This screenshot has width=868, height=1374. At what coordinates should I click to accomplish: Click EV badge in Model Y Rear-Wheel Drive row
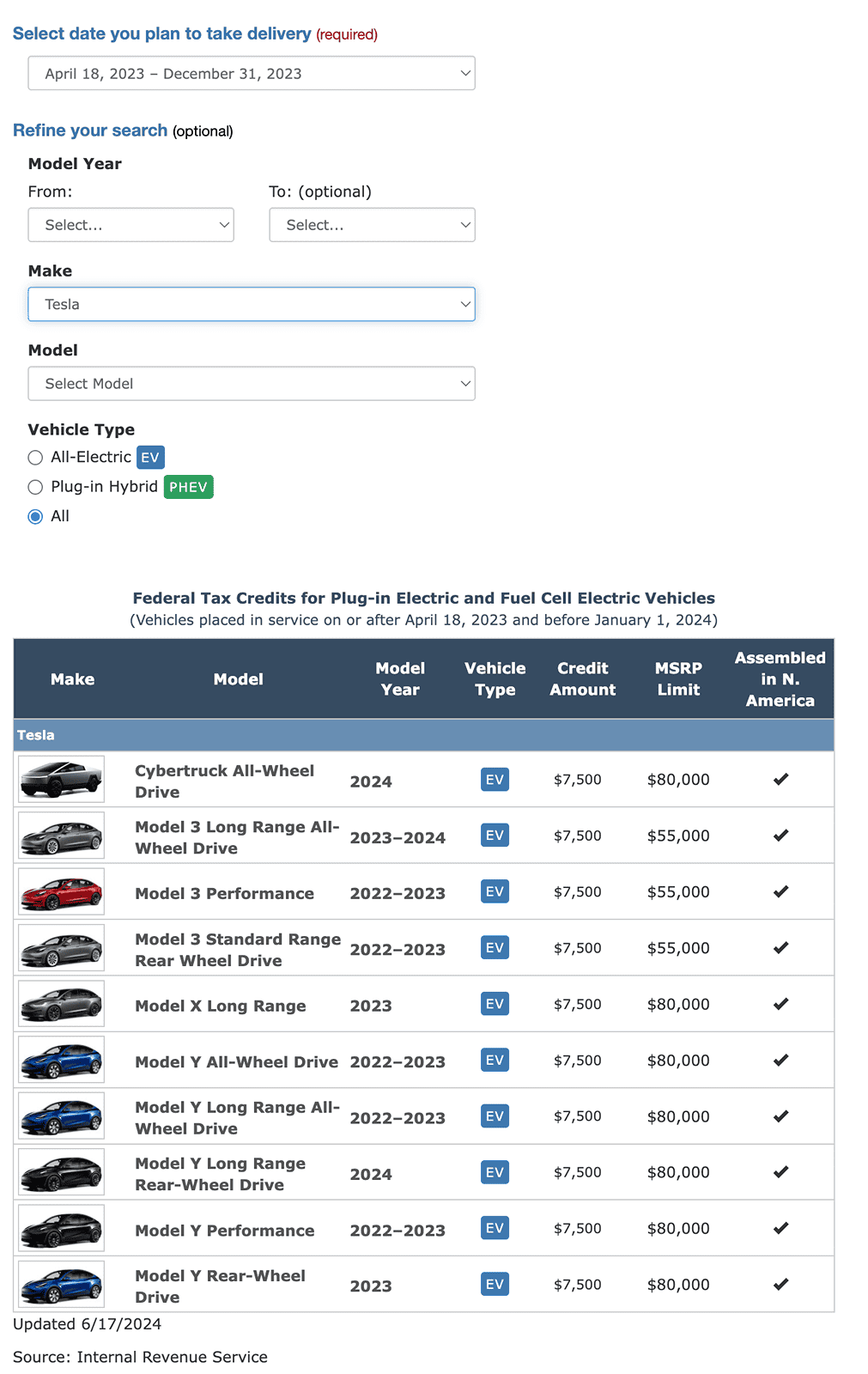point(495,1285)
